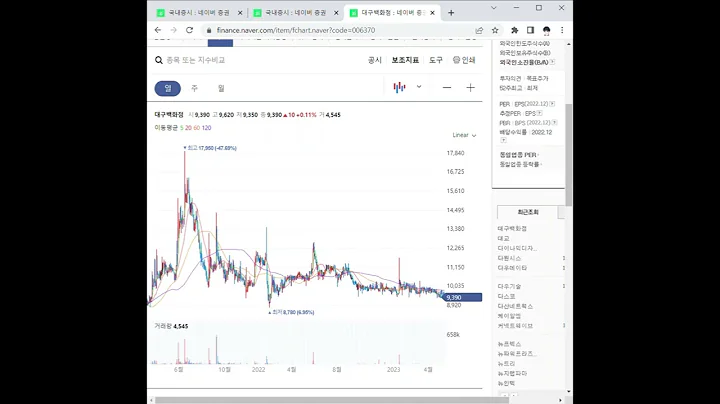Screen dimensions: 720x404
Task: Click the scrollbar down arrow
Action: (x=569, y=392)
